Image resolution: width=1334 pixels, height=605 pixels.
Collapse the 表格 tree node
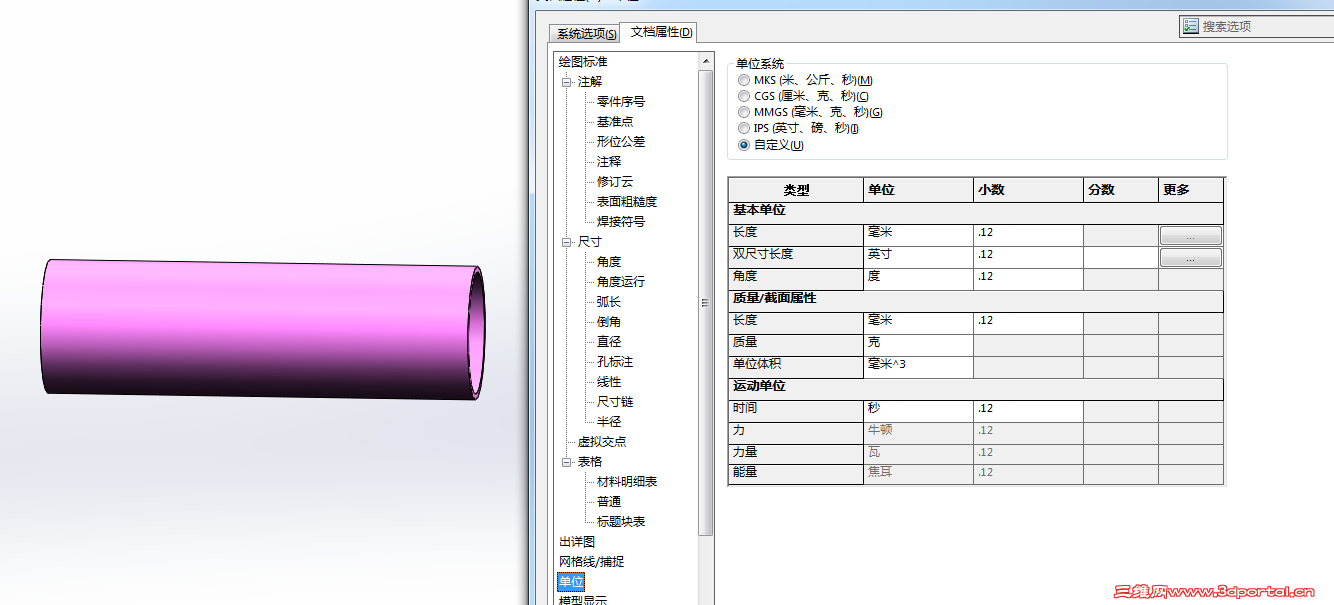pos(567,461)
